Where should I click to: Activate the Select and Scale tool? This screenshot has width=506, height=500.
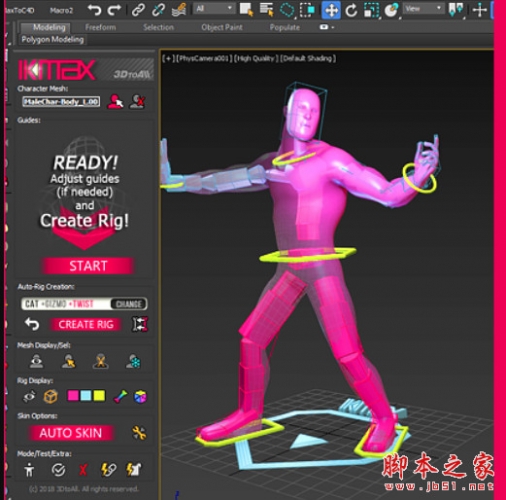tap(371, 10)
